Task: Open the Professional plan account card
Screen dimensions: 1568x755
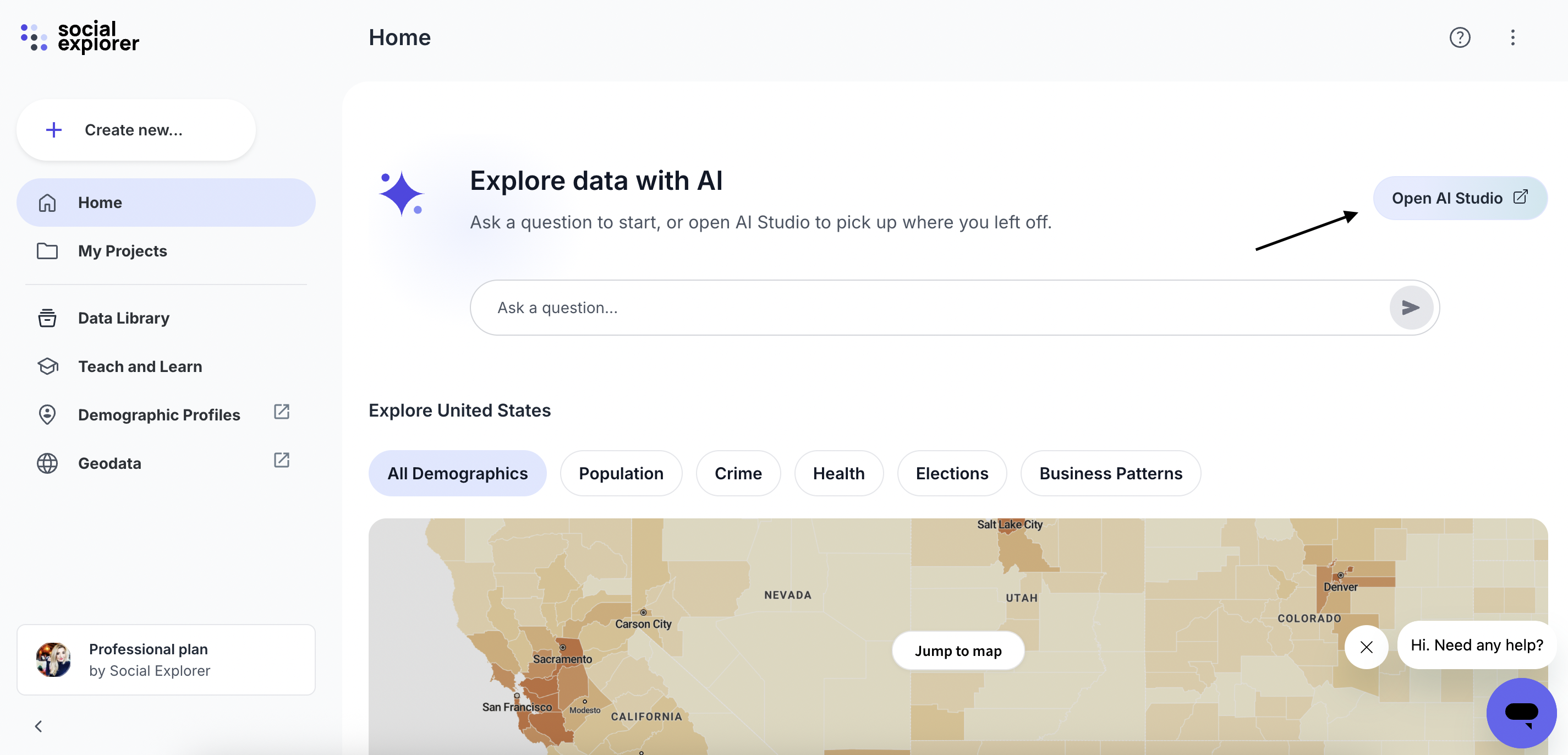Action: (166, 659)
